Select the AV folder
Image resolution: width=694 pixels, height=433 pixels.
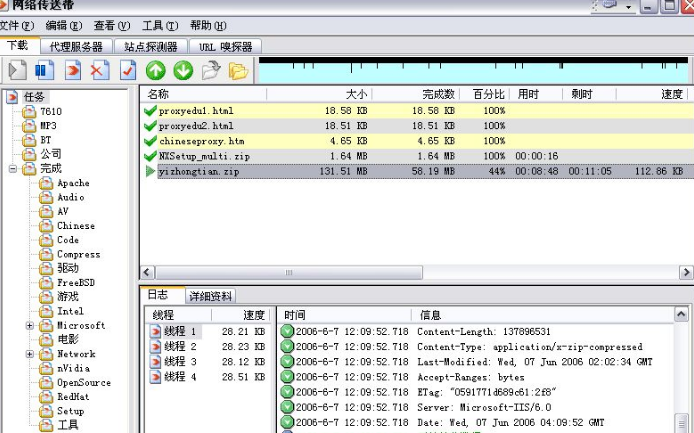coord(62,211)
